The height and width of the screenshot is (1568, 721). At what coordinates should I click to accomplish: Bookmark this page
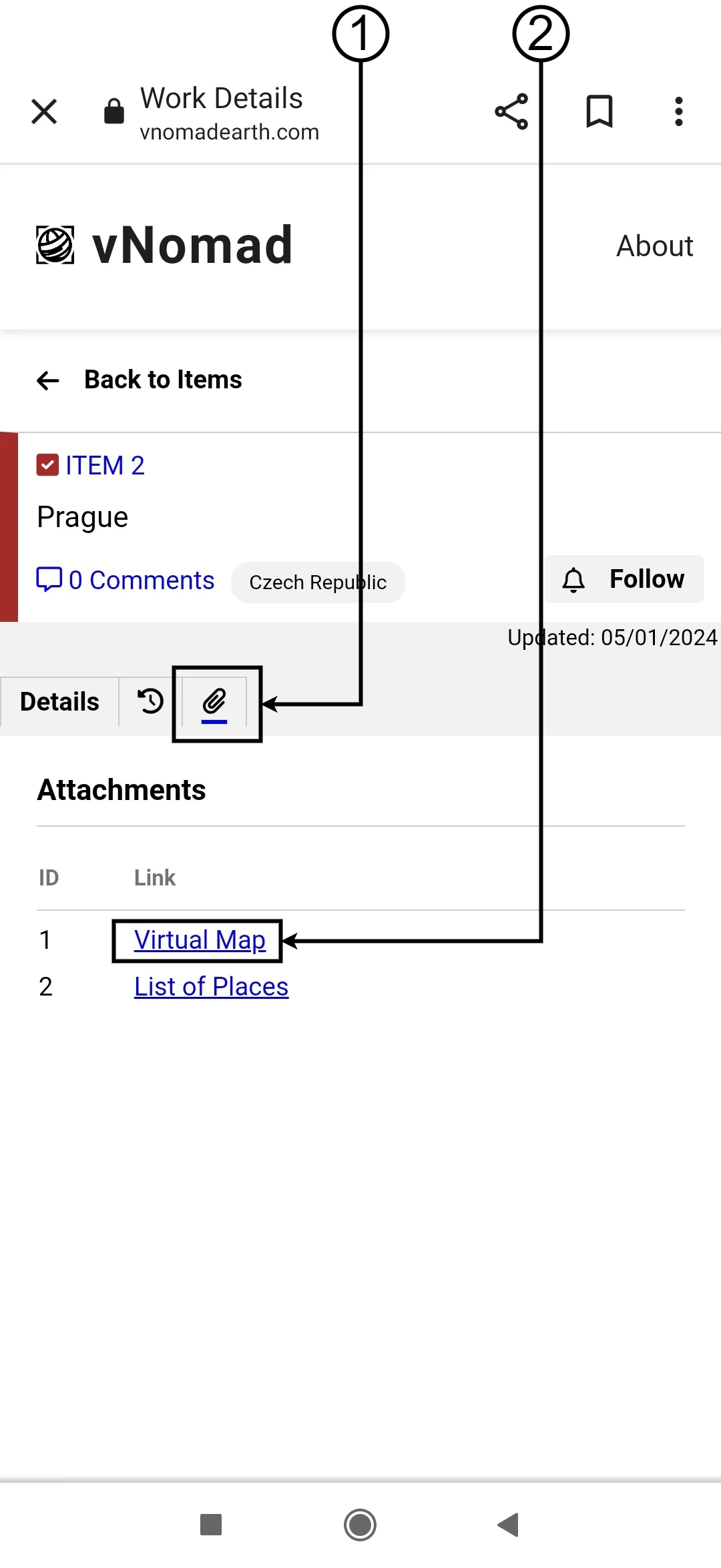click(x=599, y=111)
